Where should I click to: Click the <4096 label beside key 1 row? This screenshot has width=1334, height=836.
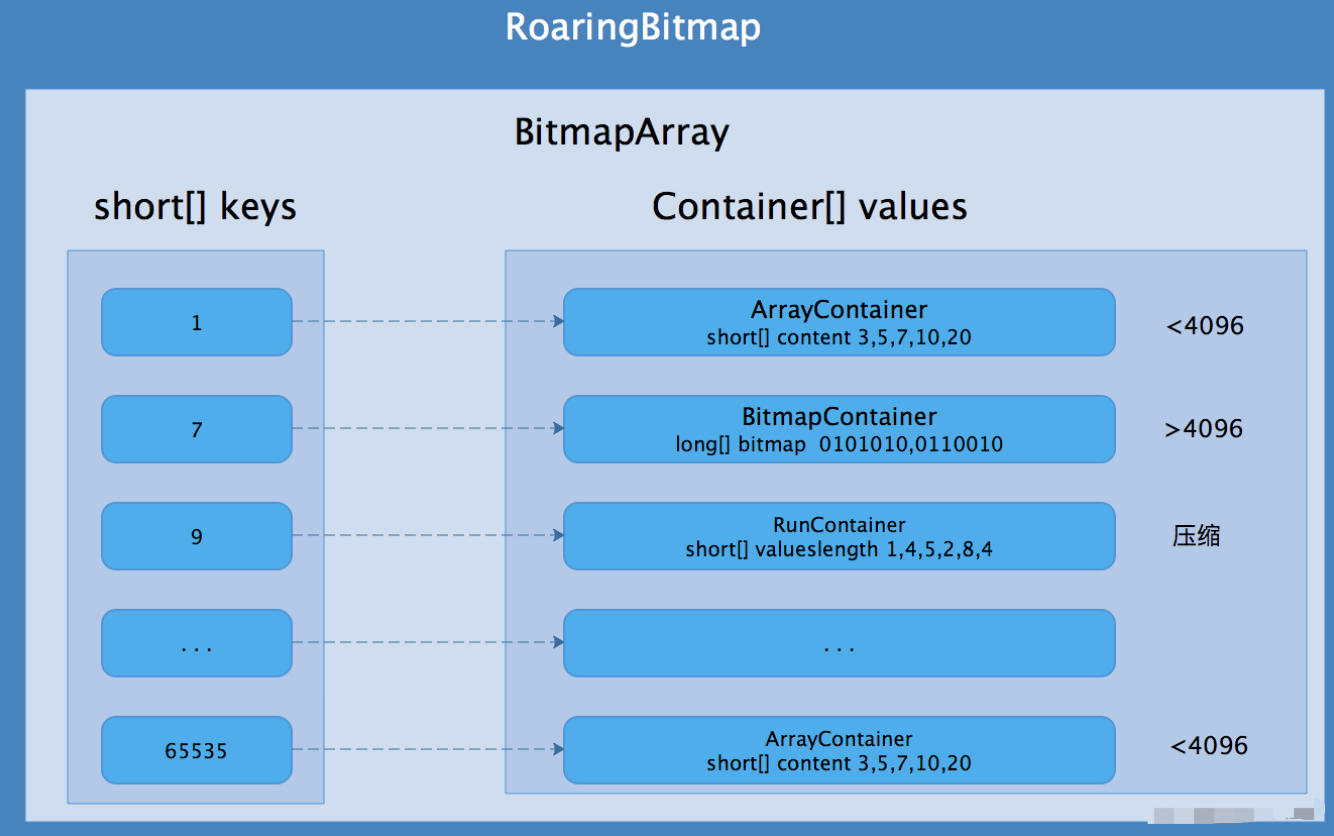pyautogui.click(x=1205, y=326)
